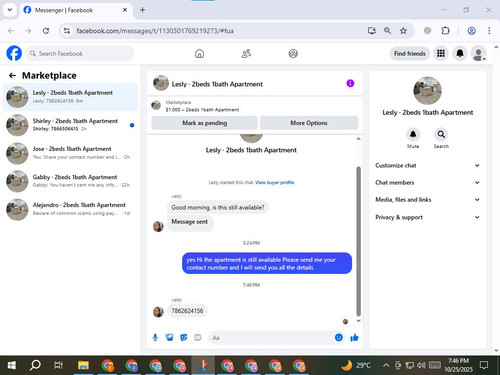Viewport: 500px width, 375px height.
Task: Open Chrome extensions puzzle icon
Action: click(445, 31)
